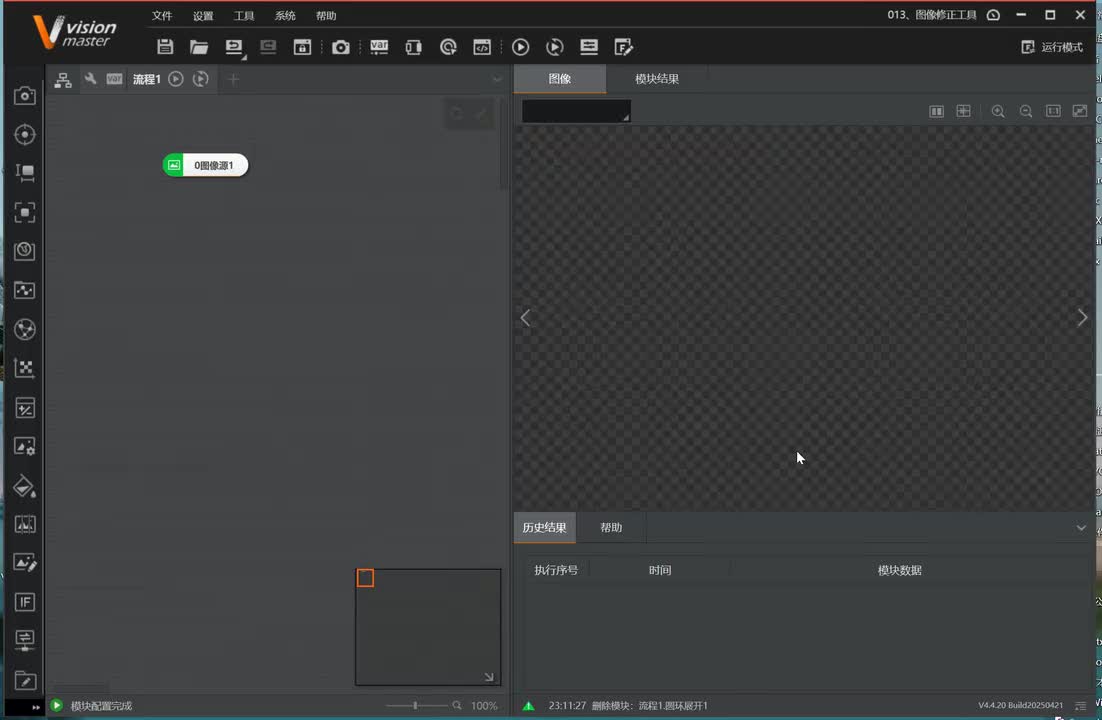
Task: Open the deep learning tool category icon
Action: point(25,251)
